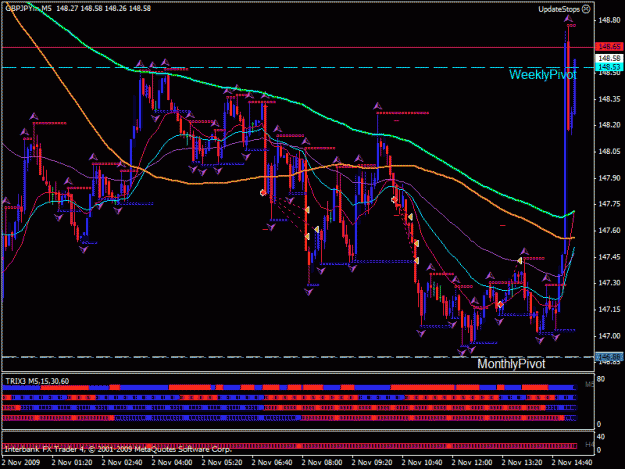Click the 147.15 price scale label

609,309
